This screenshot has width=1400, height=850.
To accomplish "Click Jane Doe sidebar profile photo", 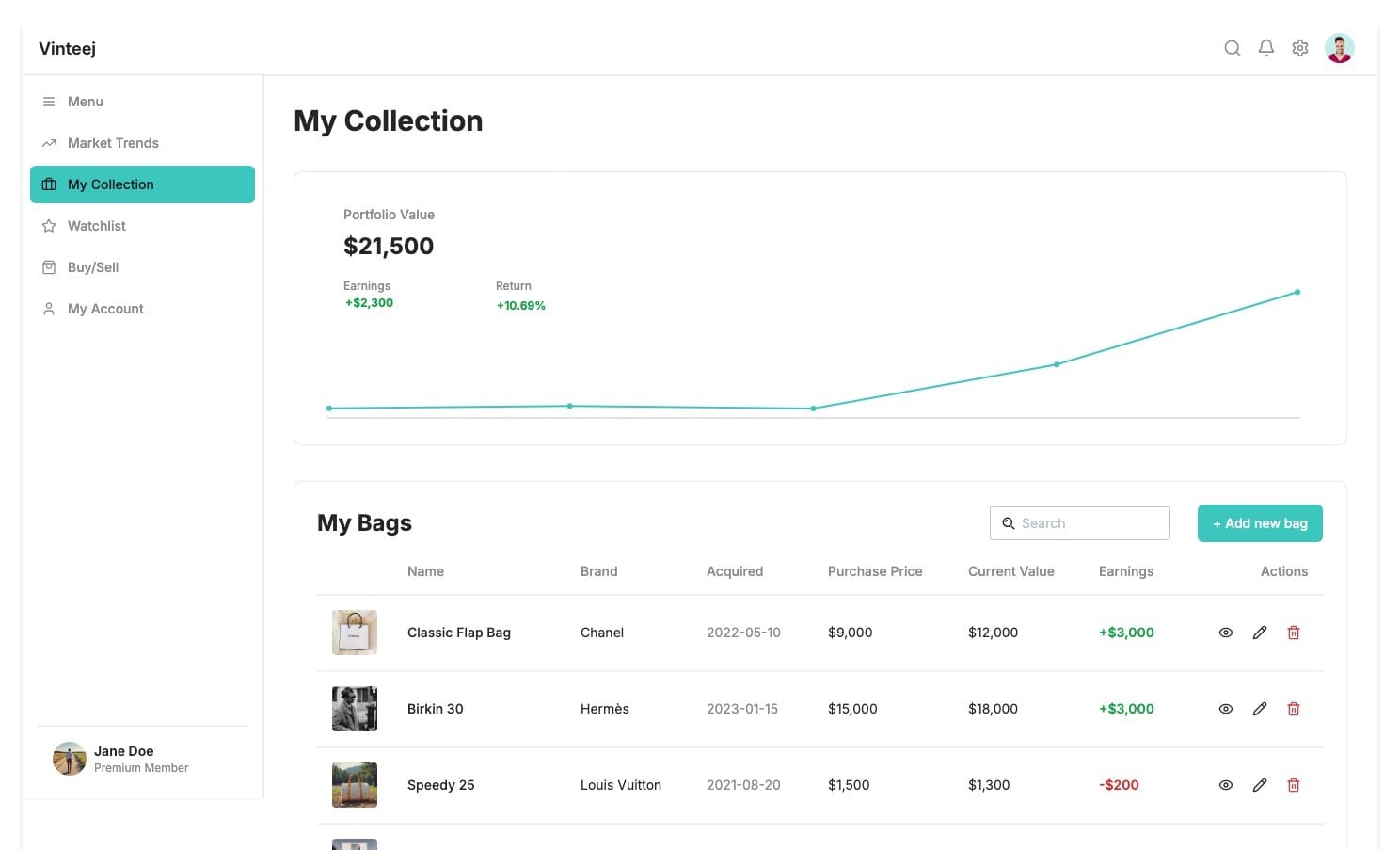I will tap(70, 759).
